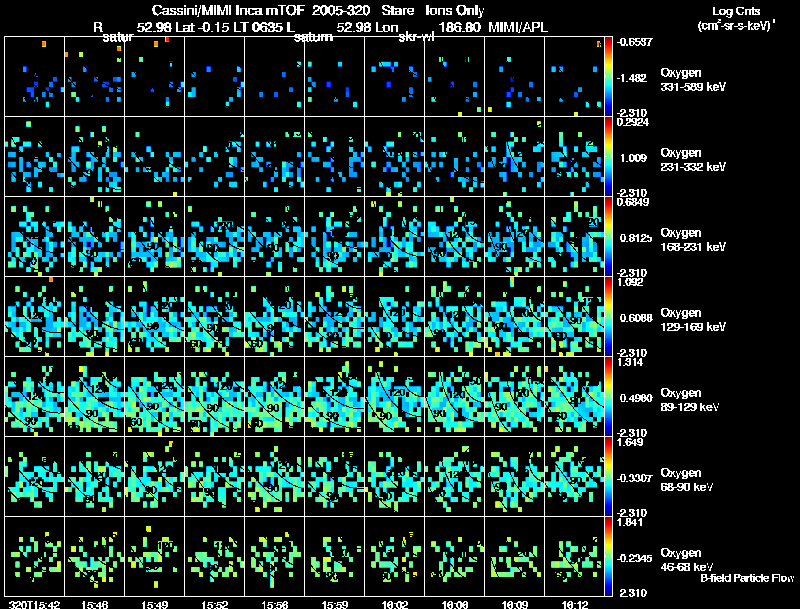Click the 320T15:42 time label
This screenshot has width=800, height=609.
(x=35, y=604)
